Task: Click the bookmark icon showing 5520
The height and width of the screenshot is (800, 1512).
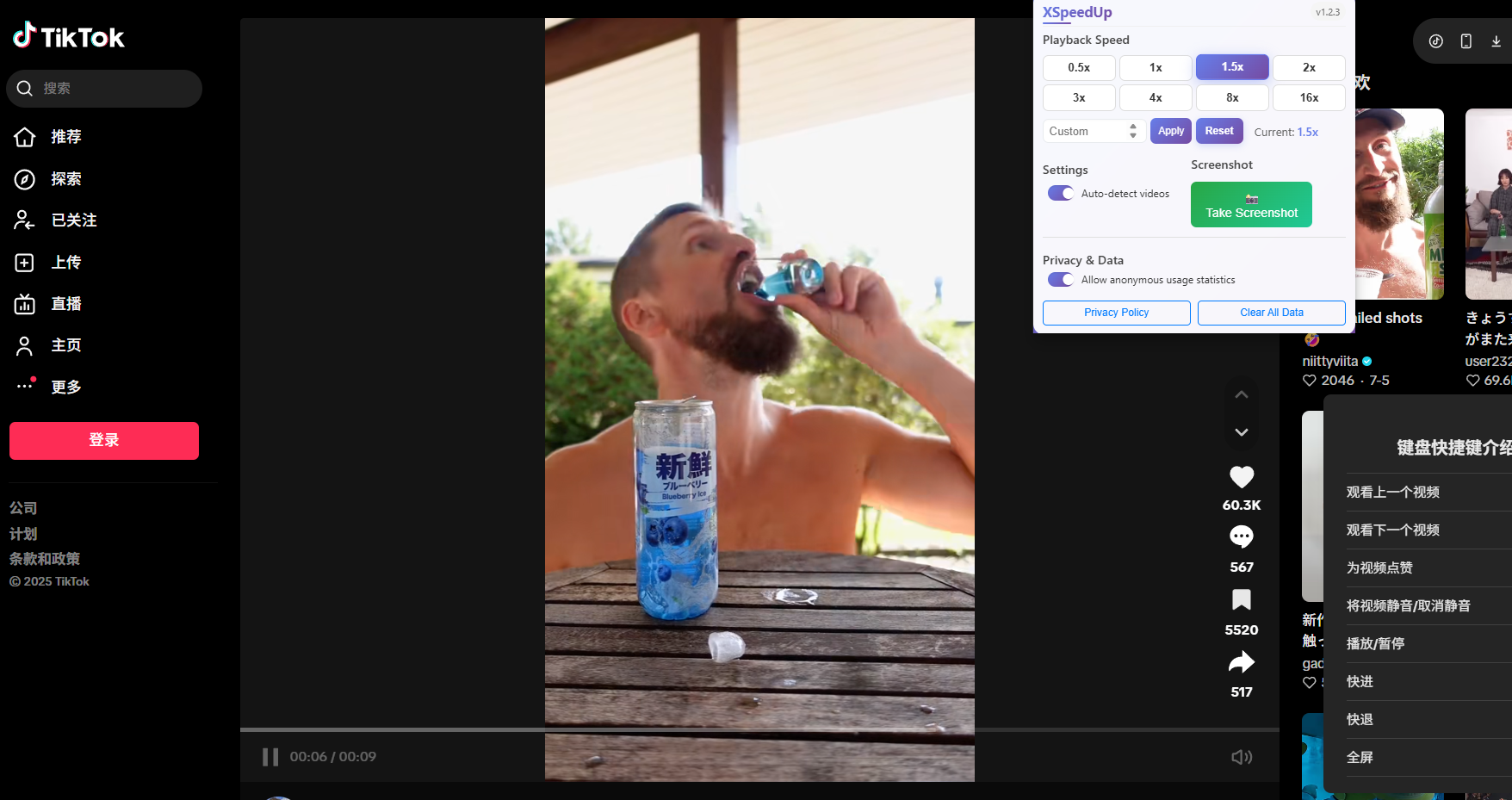Action: coord(1241,599)
